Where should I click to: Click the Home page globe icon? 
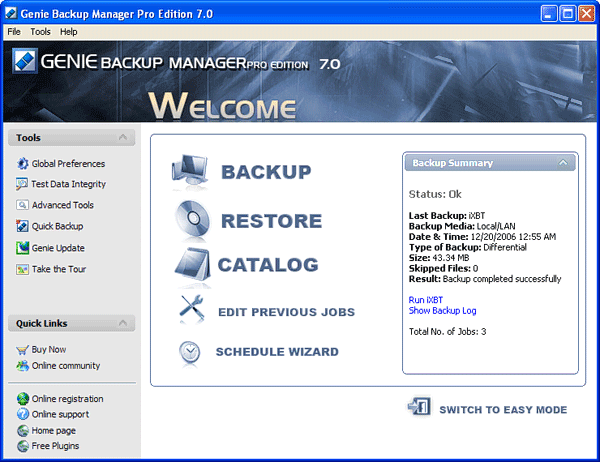coord(23,431)
